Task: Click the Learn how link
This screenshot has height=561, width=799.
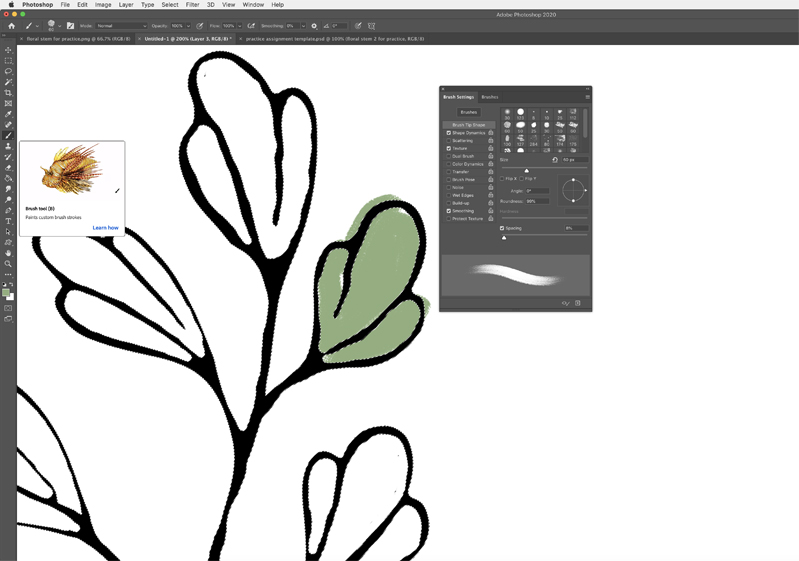Action: [105, 228]
